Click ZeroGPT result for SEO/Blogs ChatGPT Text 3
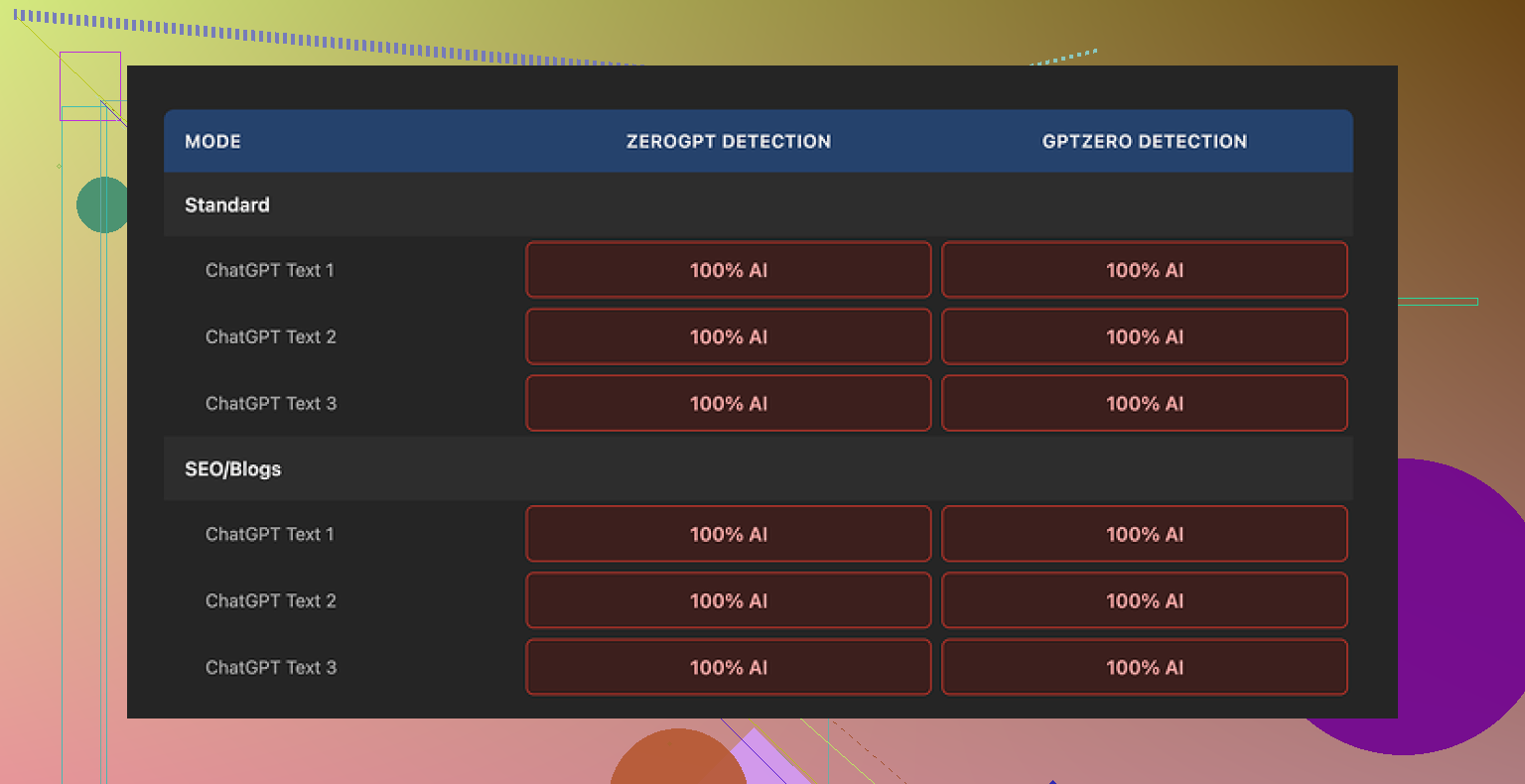Viewport: 1525px width, 784px height. 728,667
